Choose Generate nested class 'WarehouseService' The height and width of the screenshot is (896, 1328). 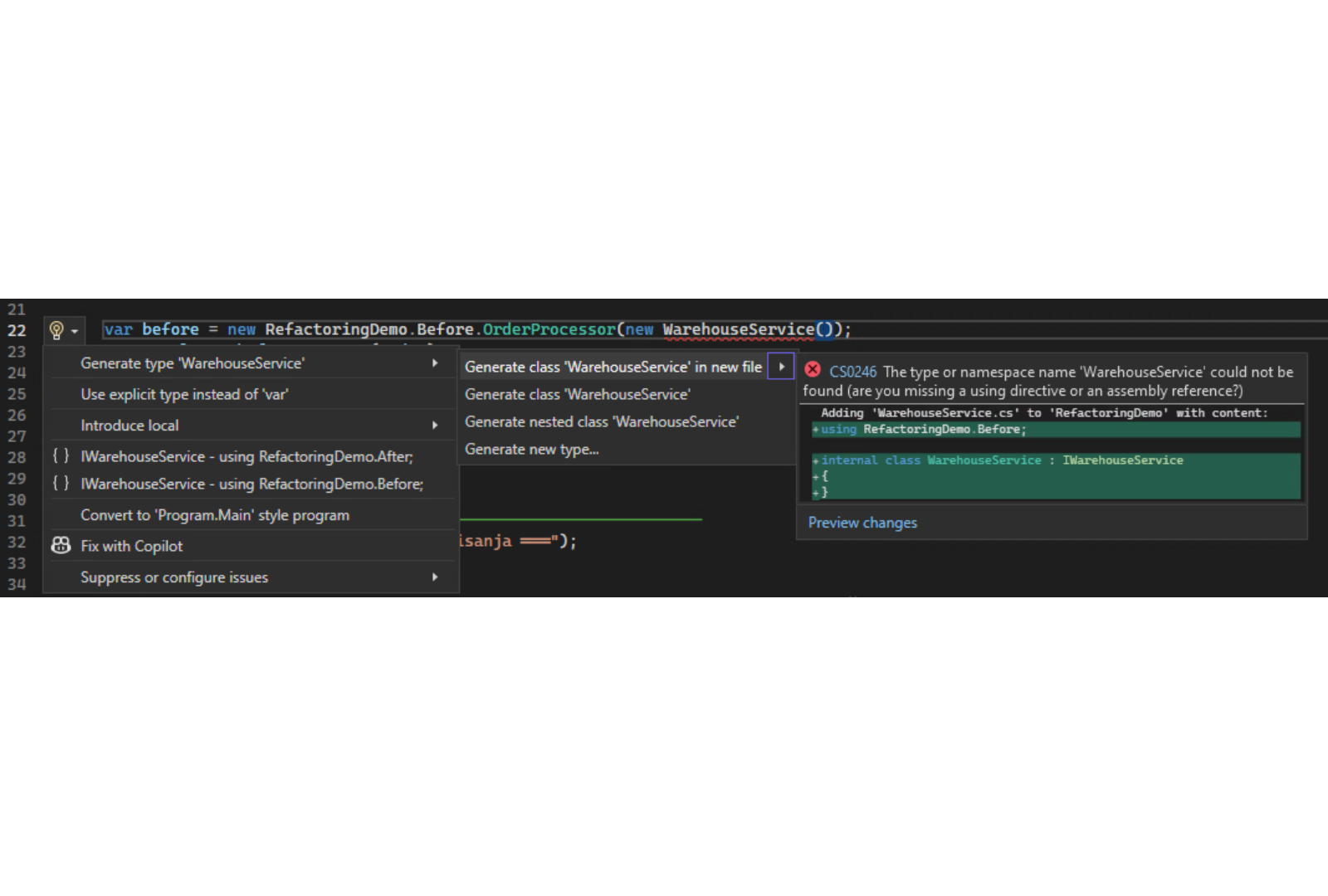601,421
